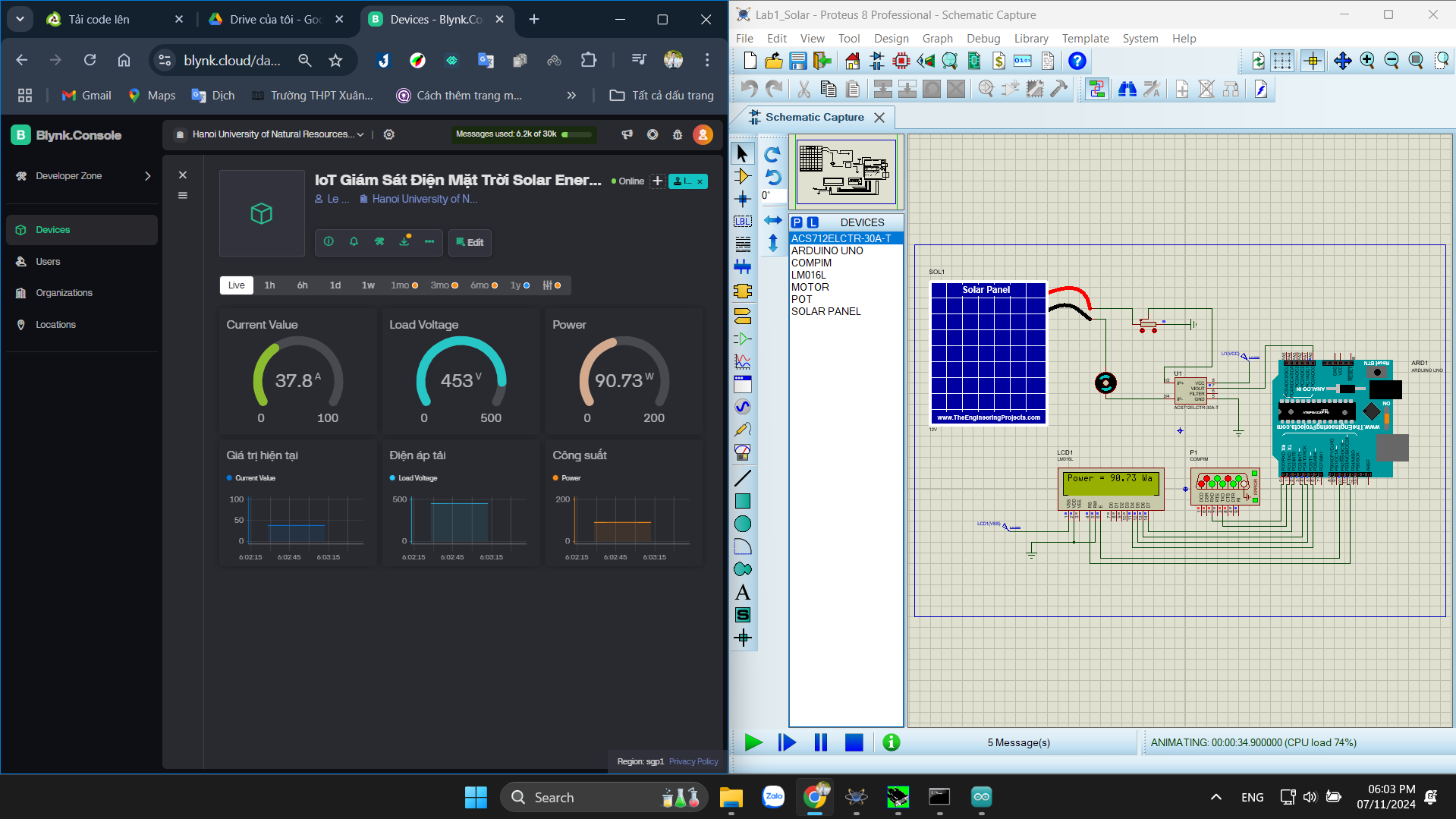Open Organizations in the Blynk sidebar
1456x819 pixels.
click(82, 293)
